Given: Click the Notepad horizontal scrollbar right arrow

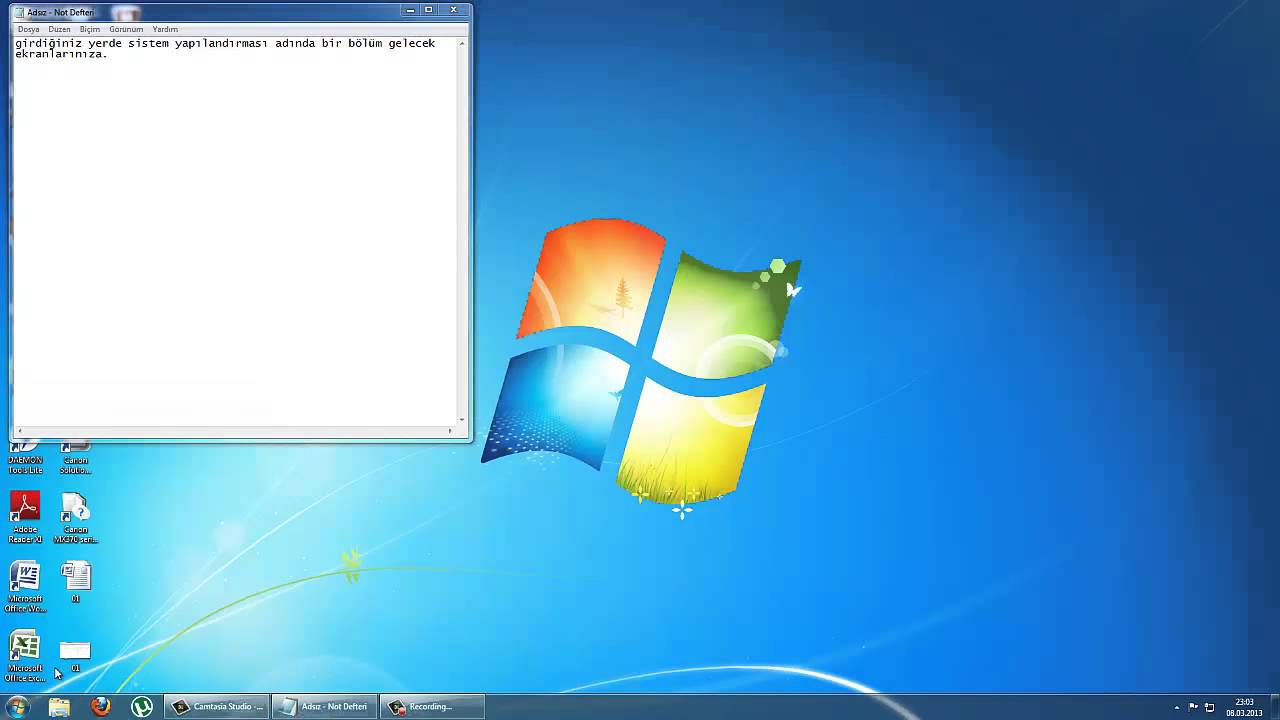Looking at the screenshot, I should click(451, 431).
